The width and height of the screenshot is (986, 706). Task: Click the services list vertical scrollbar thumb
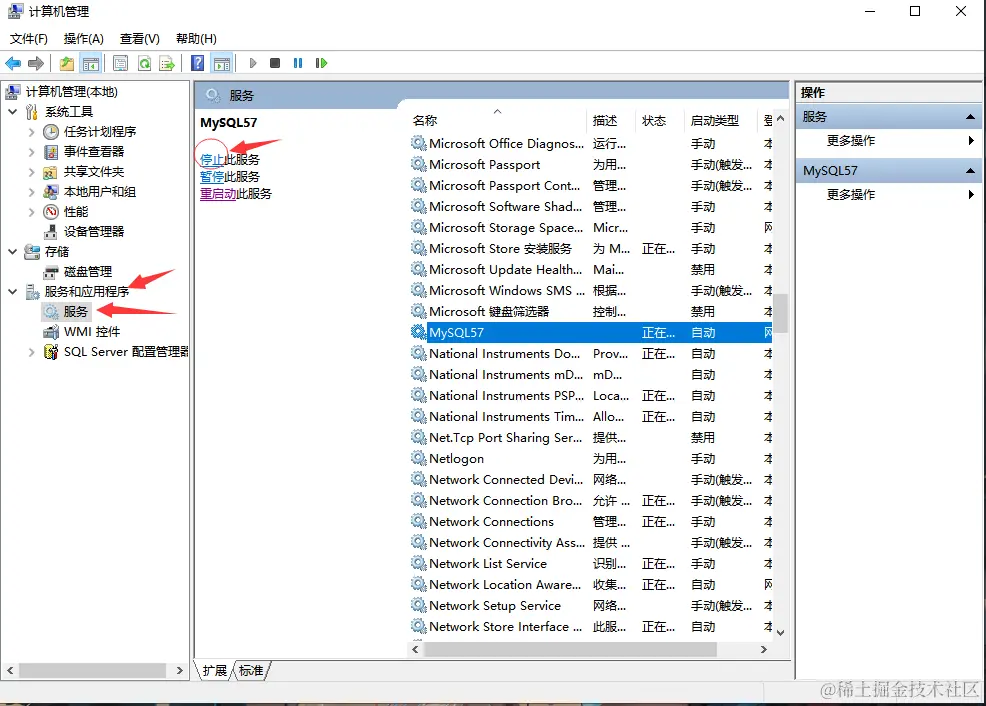pyautogui.click(x=780, y=313)
